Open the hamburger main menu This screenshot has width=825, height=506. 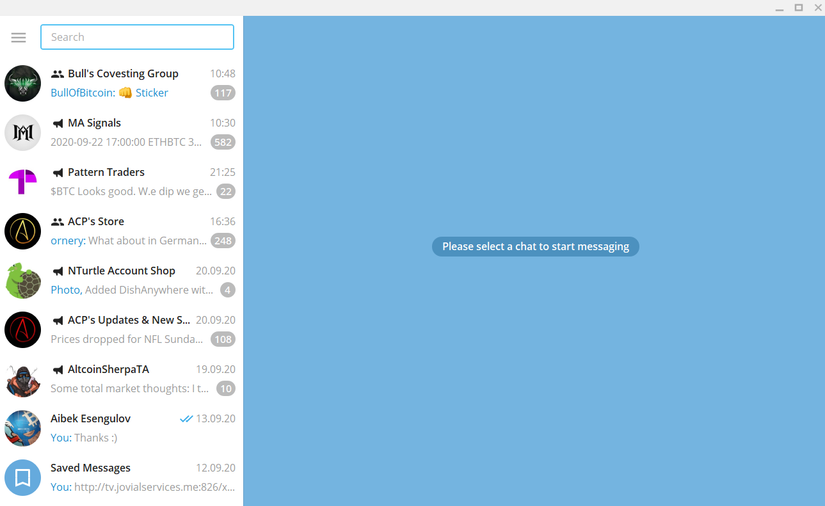point(18,37)
